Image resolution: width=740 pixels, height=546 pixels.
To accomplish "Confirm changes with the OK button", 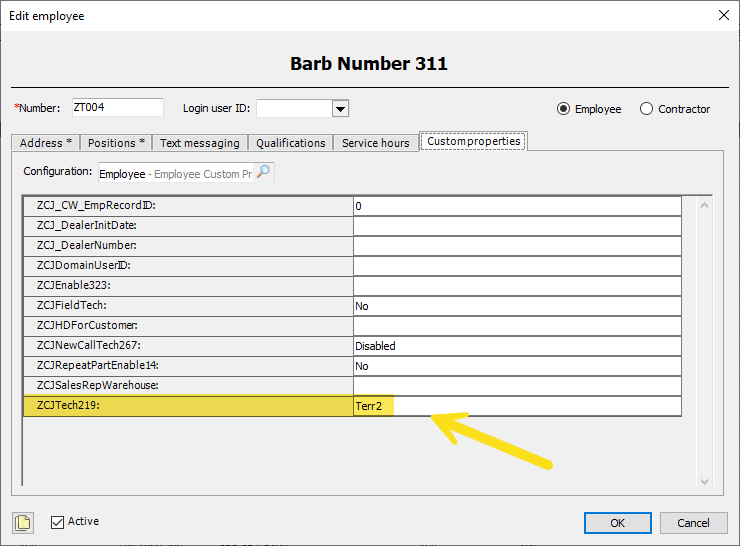I will tap(617, 523).
